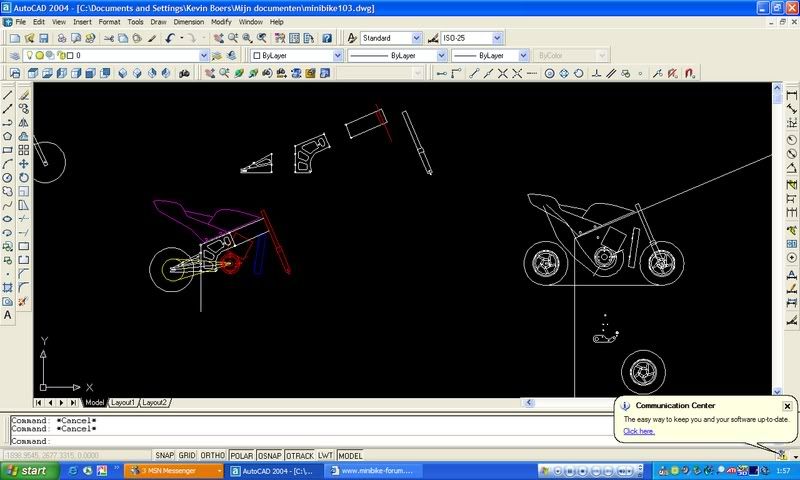Click in the Command line input area
The height and width of the screenshot is (480, 800).
tap(300, 441)
